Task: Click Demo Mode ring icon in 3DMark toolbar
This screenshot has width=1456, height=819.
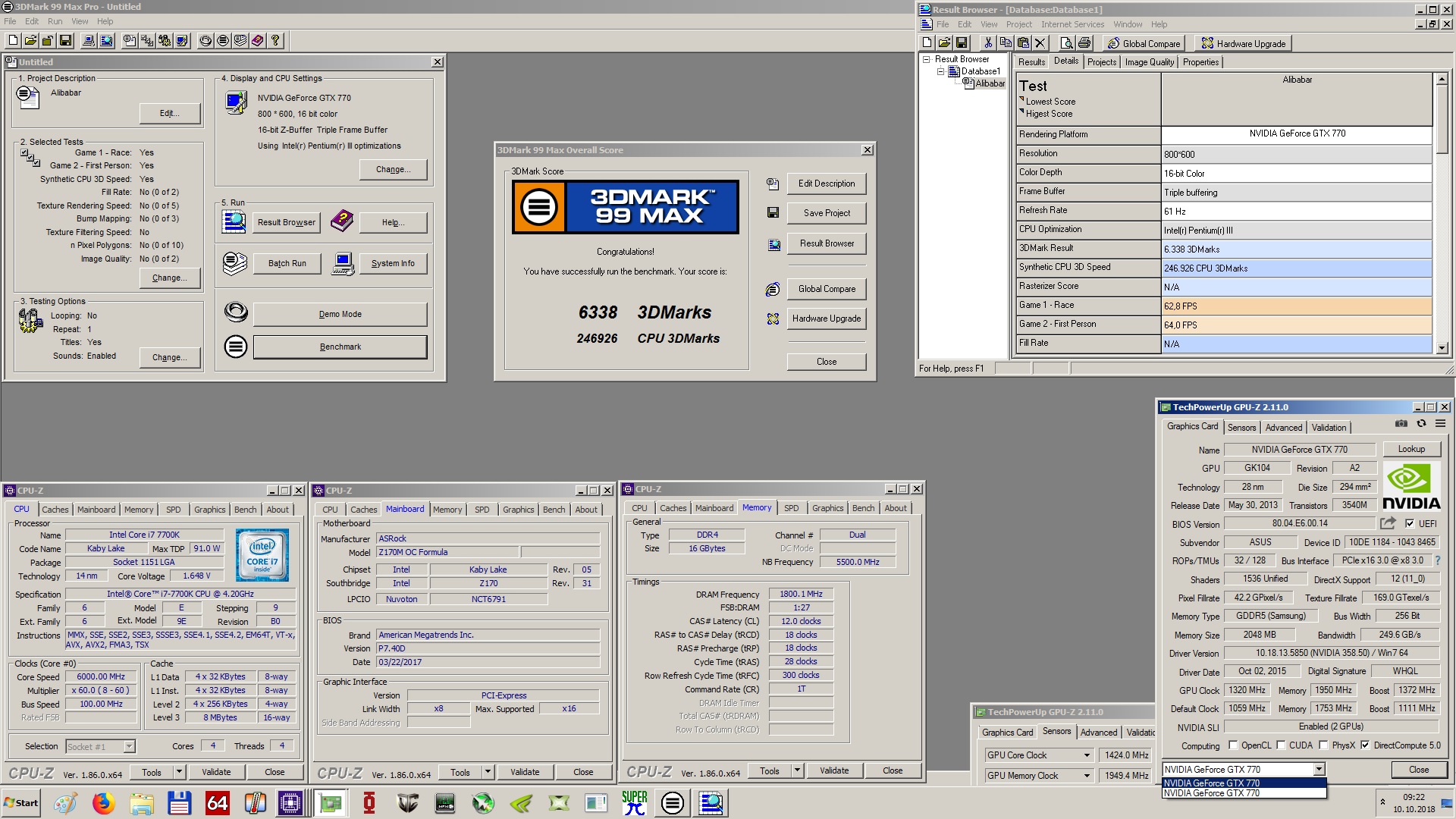Action: 206,40
